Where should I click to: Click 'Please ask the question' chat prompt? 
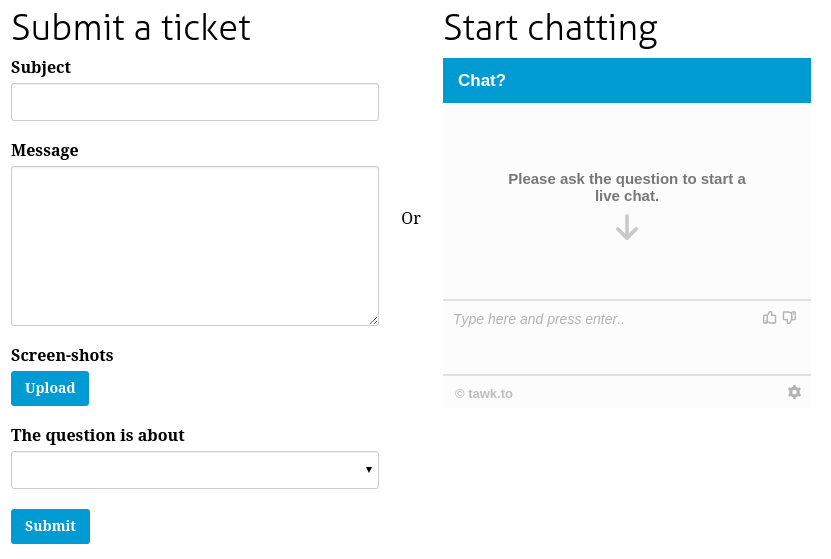pyautogui.click(x=627, y=188)
